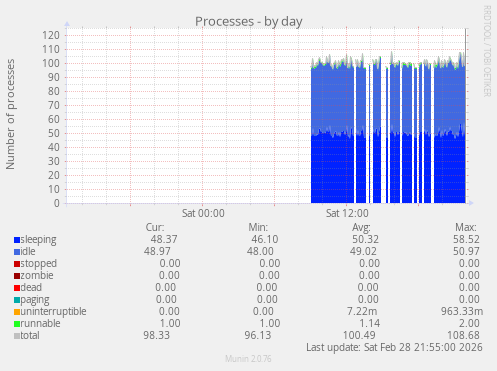Click the y-axis label 120

pos(51,35)
